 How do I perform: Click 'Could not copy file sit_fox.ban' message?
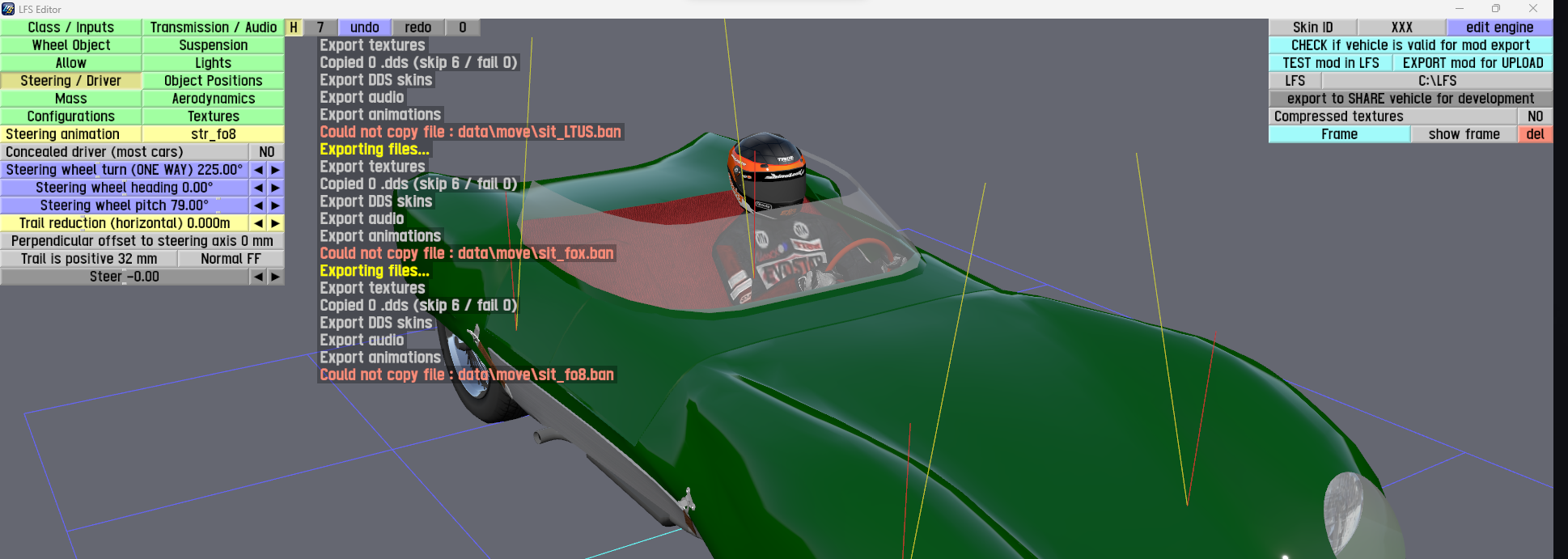pyautogui.click(x=467, y=253)
